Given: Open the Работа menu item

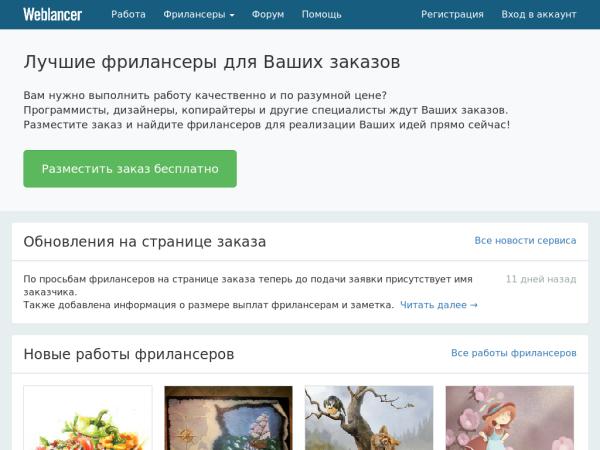Looking at the screenshot, I should [128, 15].
